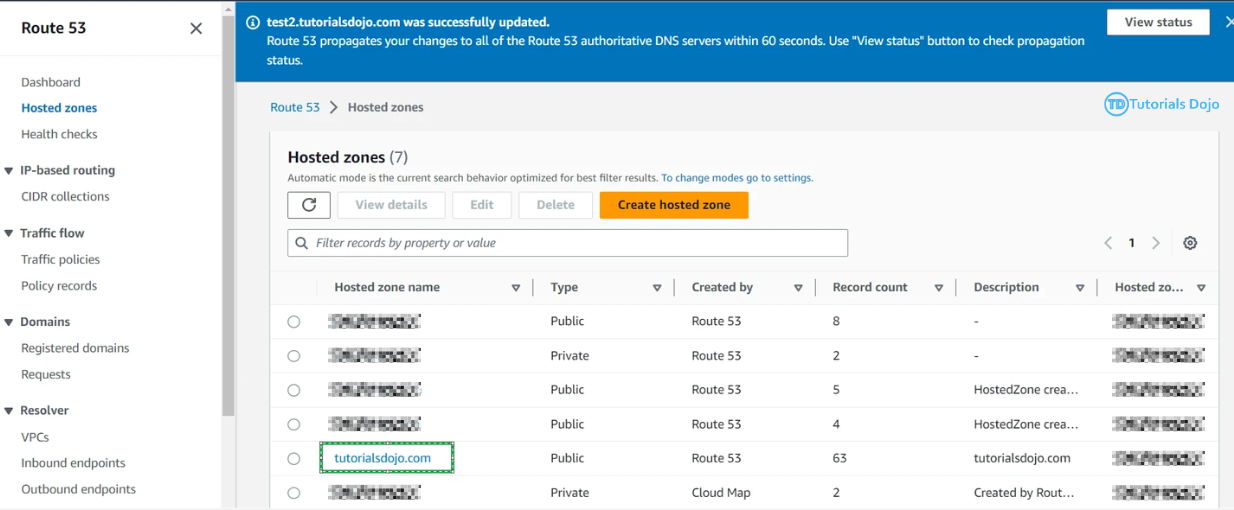Open Health checks page

coord(59,134)
